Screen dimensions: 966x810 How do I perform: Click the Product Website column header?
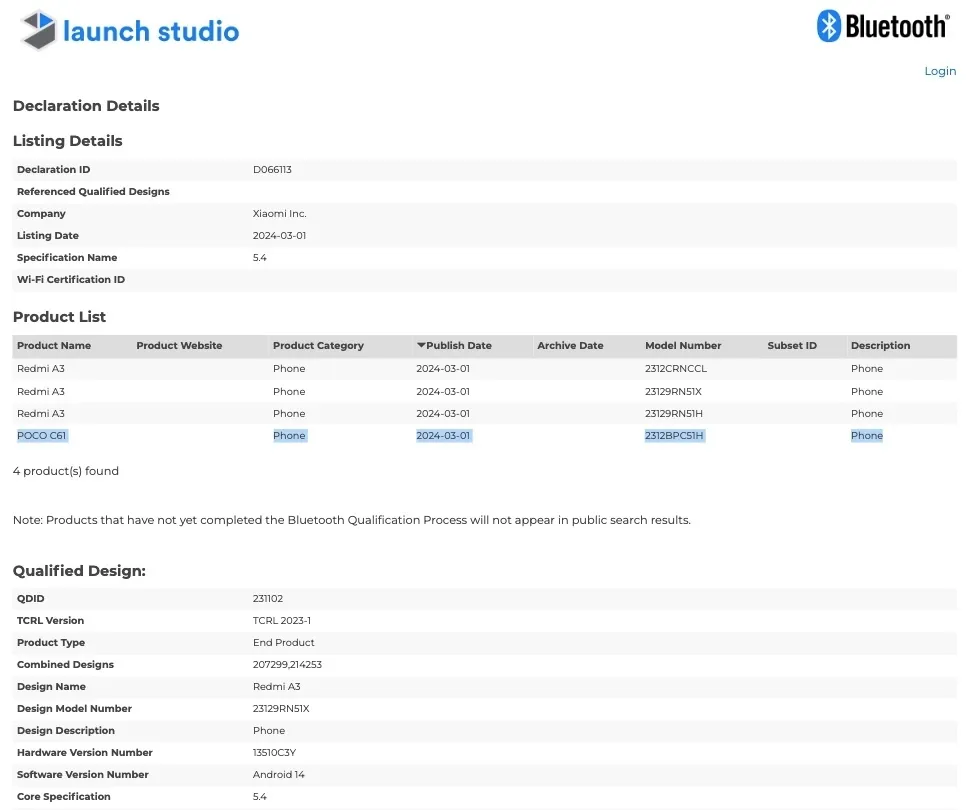(x=179, y=346)
